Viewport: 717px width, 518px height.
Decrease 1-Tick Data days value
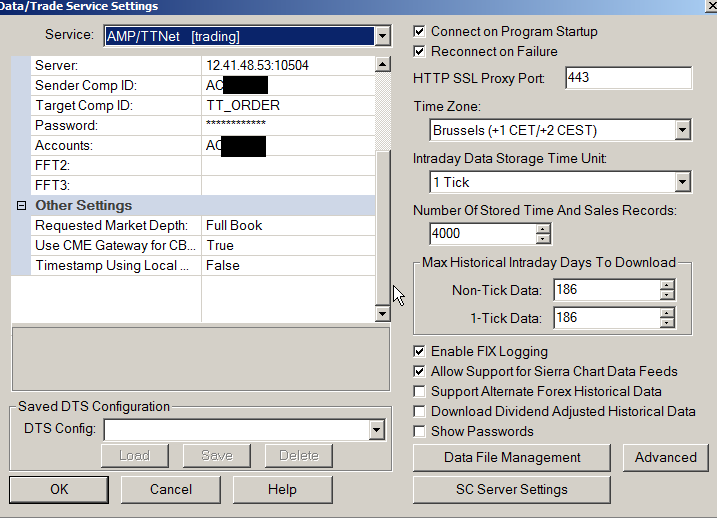(667, 323)
